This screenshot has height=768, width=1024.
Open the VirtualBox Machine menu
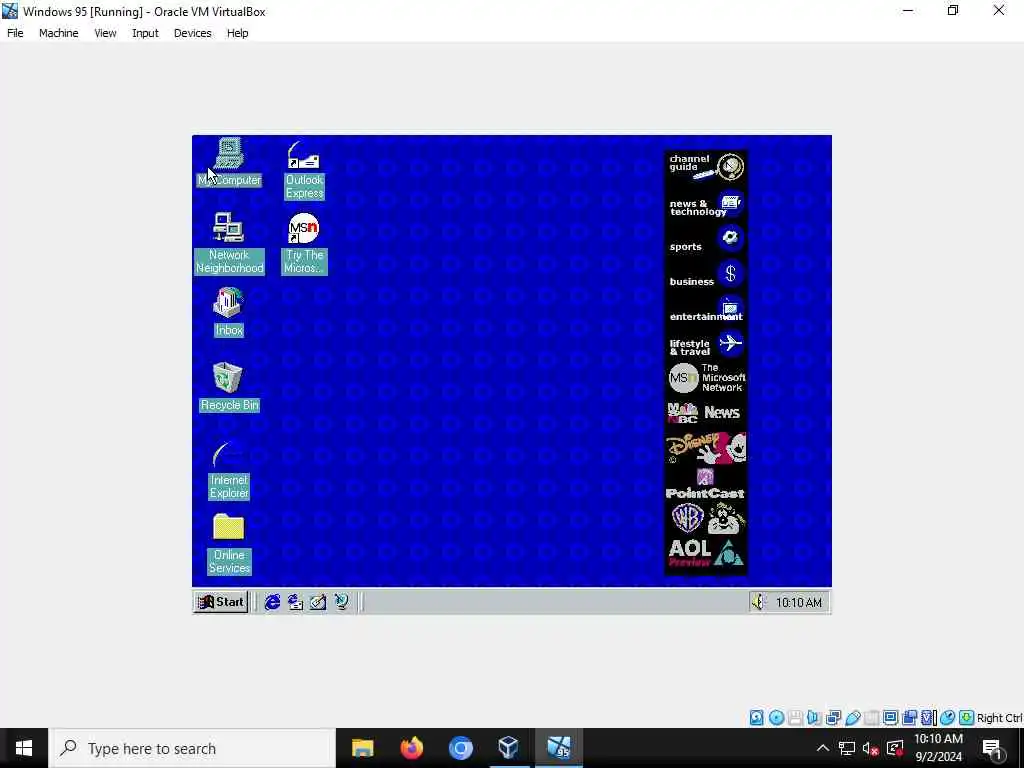pos(58,33)
